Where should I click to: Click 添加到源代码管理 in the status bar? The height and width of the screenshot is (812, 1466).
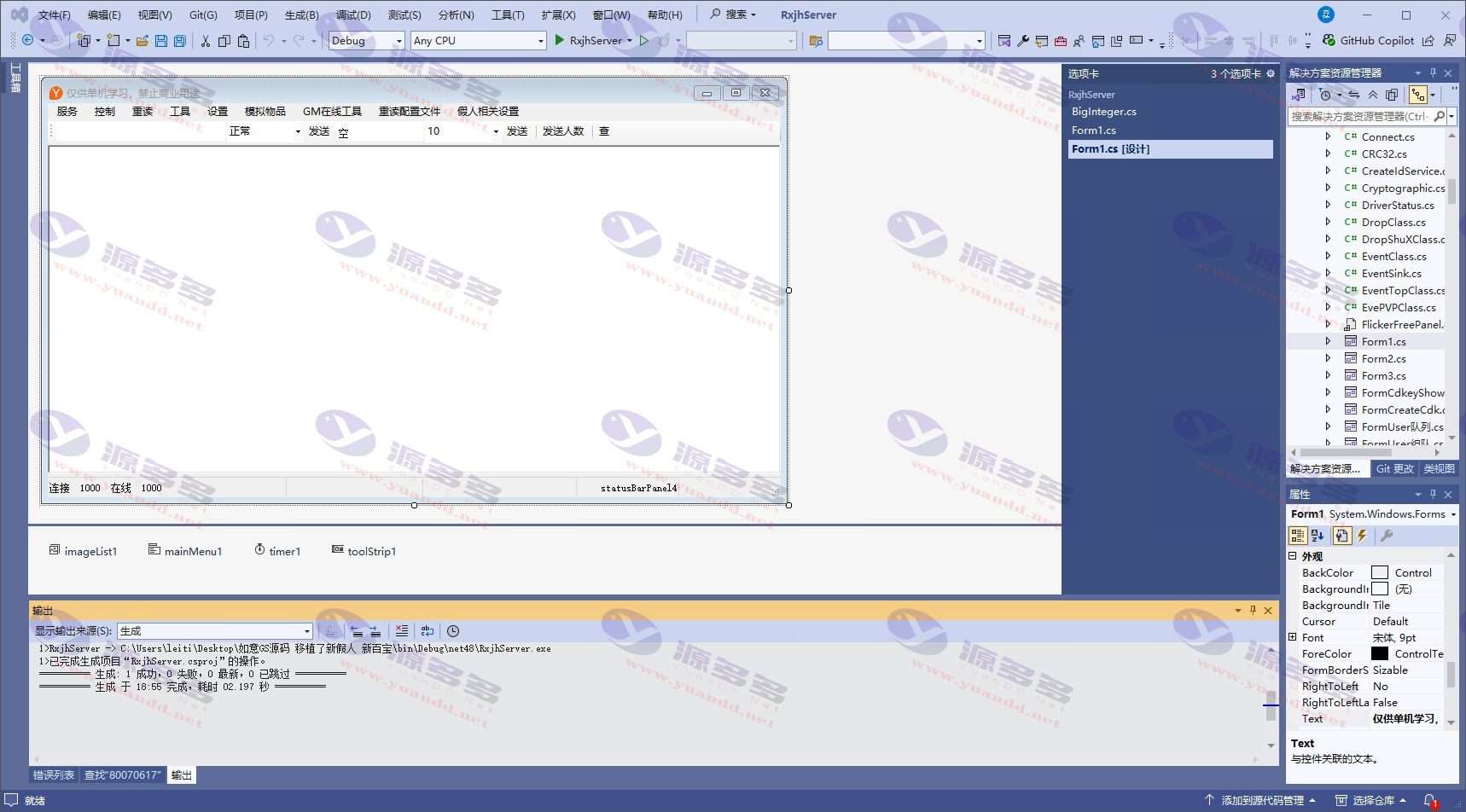tap(1261, 800)
